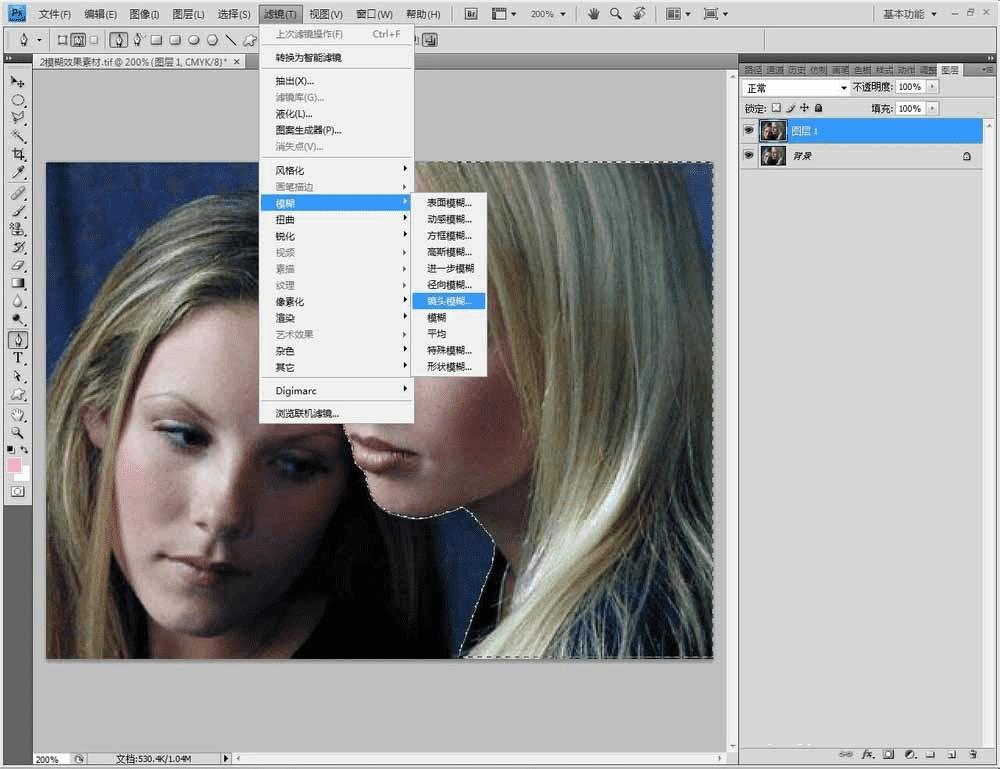Open the 基本功能 workspace dropdown

click(909, 14)
